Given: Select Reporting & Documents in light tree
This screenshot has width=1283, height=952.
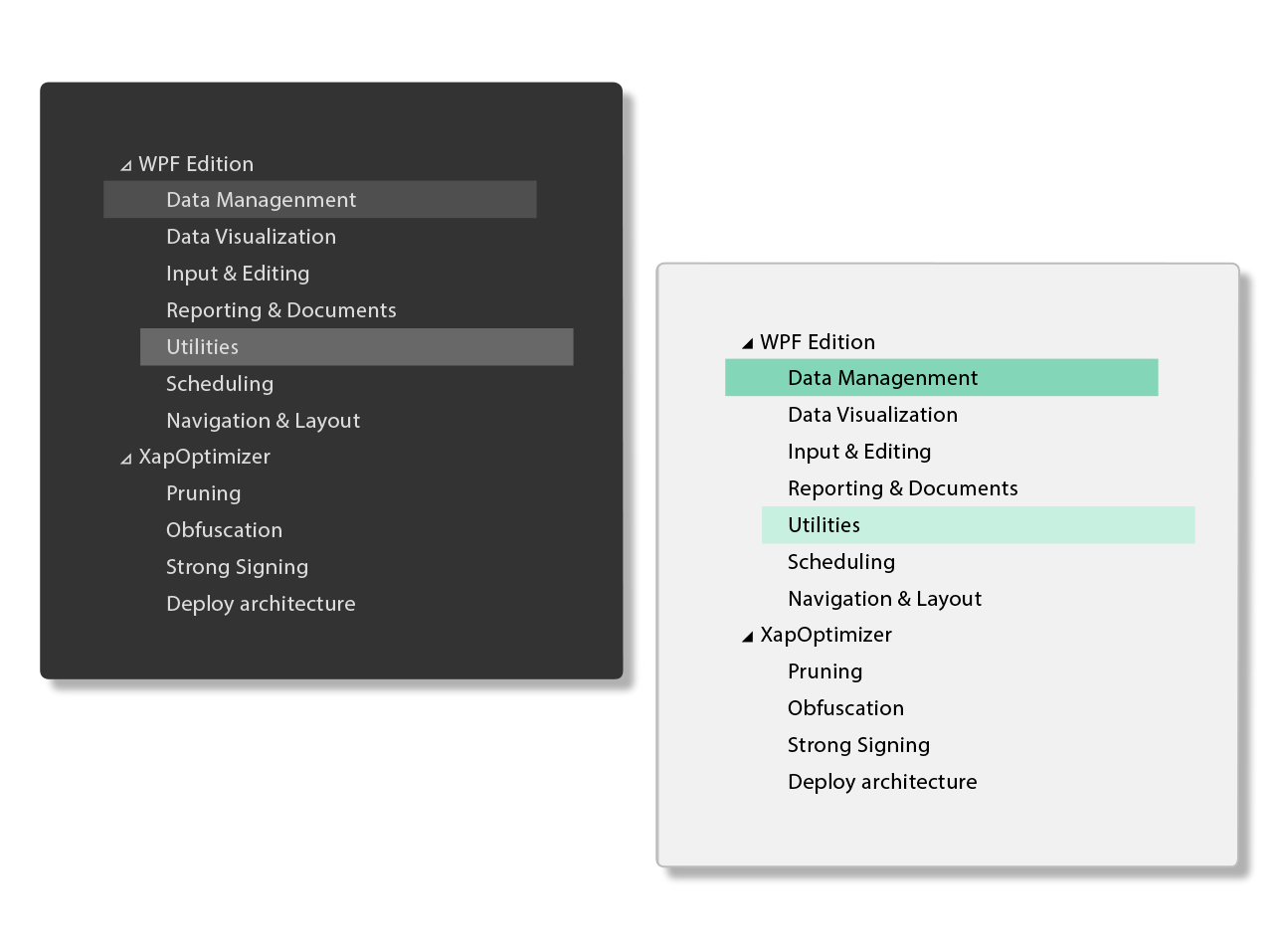Looking at the screenshot, I should 903,488.
